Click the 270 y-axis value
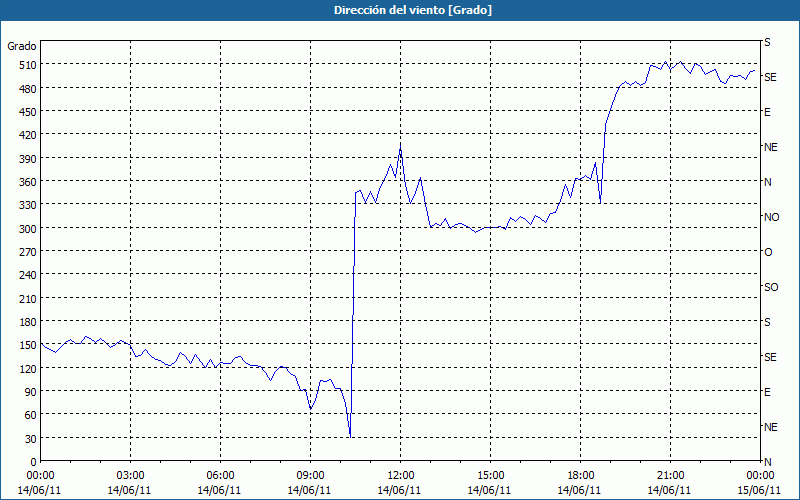The image size is (800, 500). pos(29,252)
